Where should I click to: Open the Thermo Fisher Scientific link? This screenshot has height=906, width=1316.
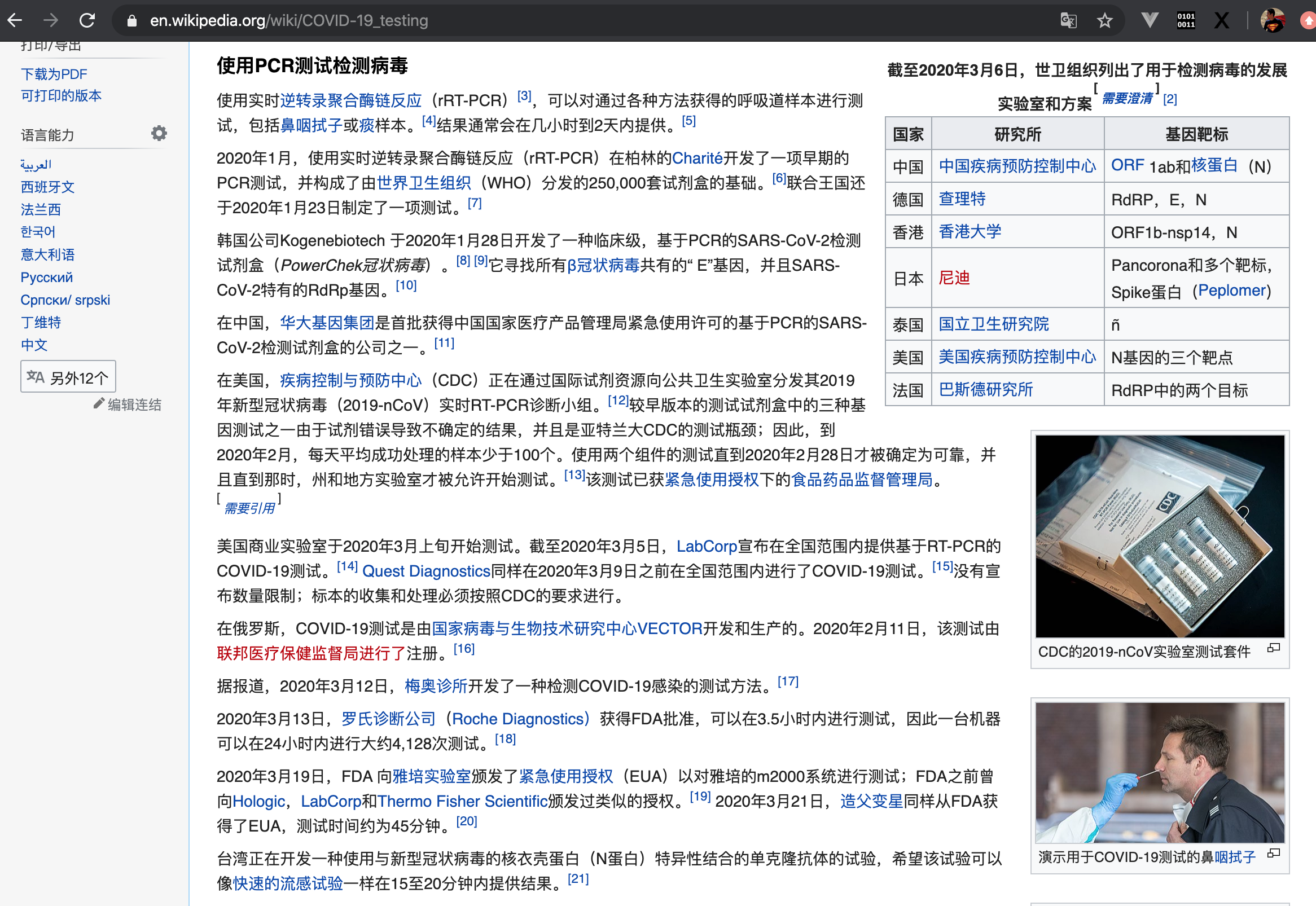point(463,802)
